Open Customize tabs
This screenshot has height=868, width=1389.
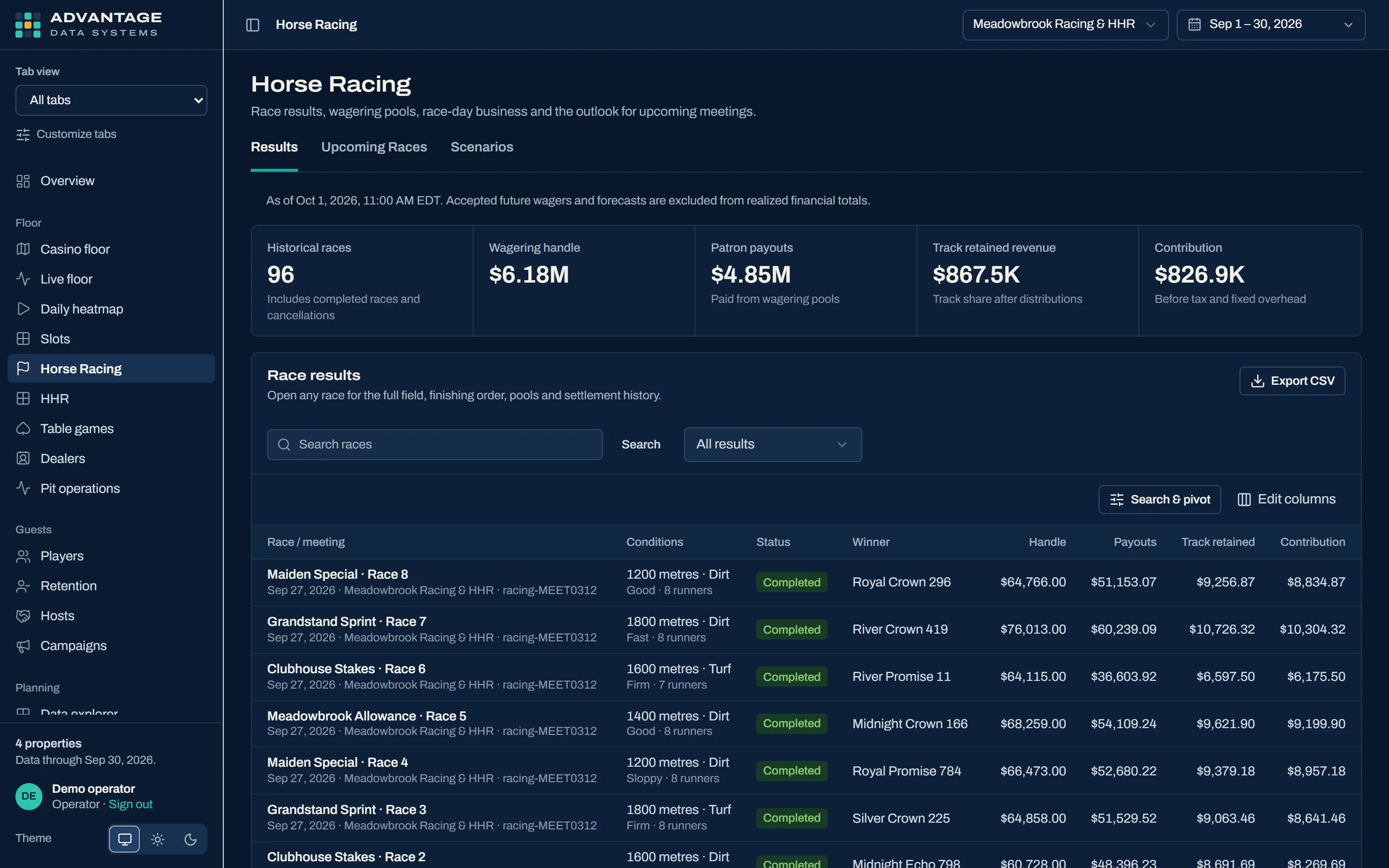click(66, 135)
